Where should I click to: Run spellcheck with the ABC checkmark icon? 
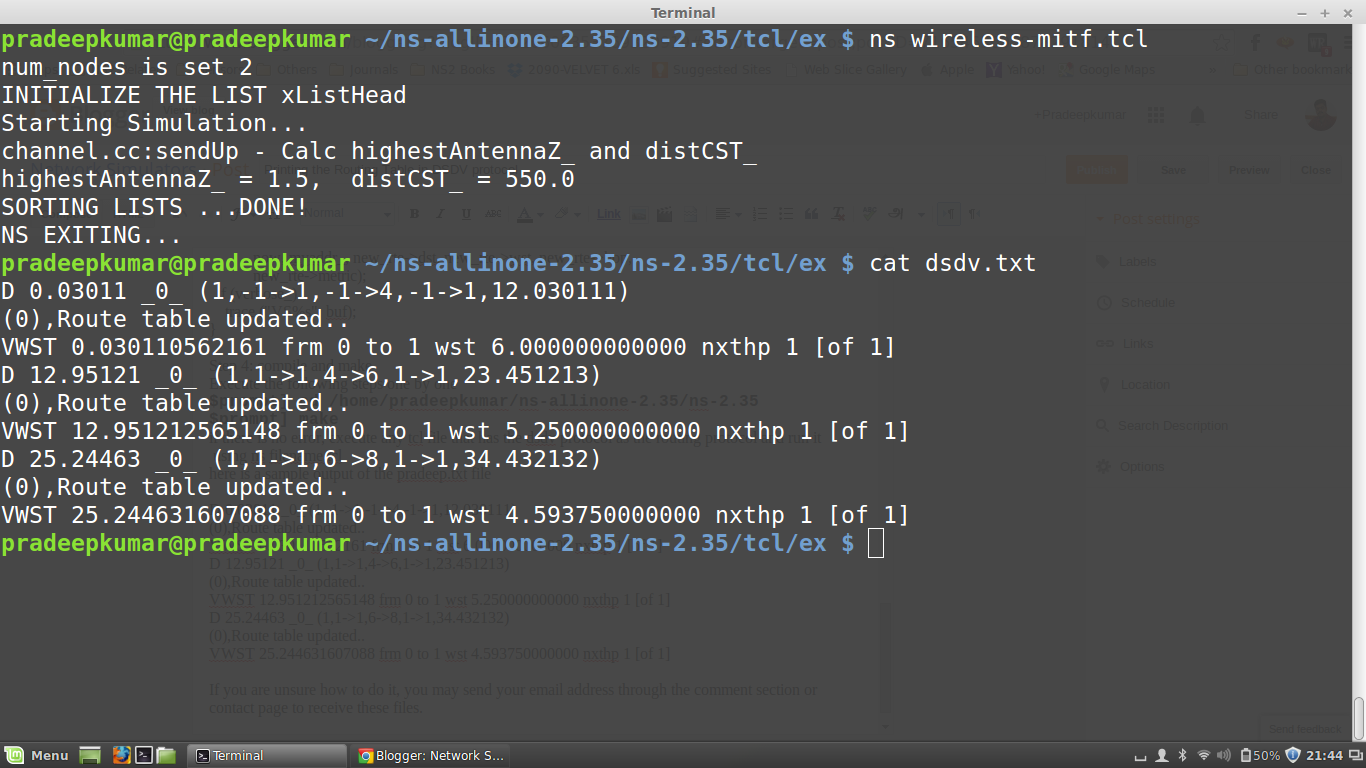pyautogui.click(x=868, y=213)
